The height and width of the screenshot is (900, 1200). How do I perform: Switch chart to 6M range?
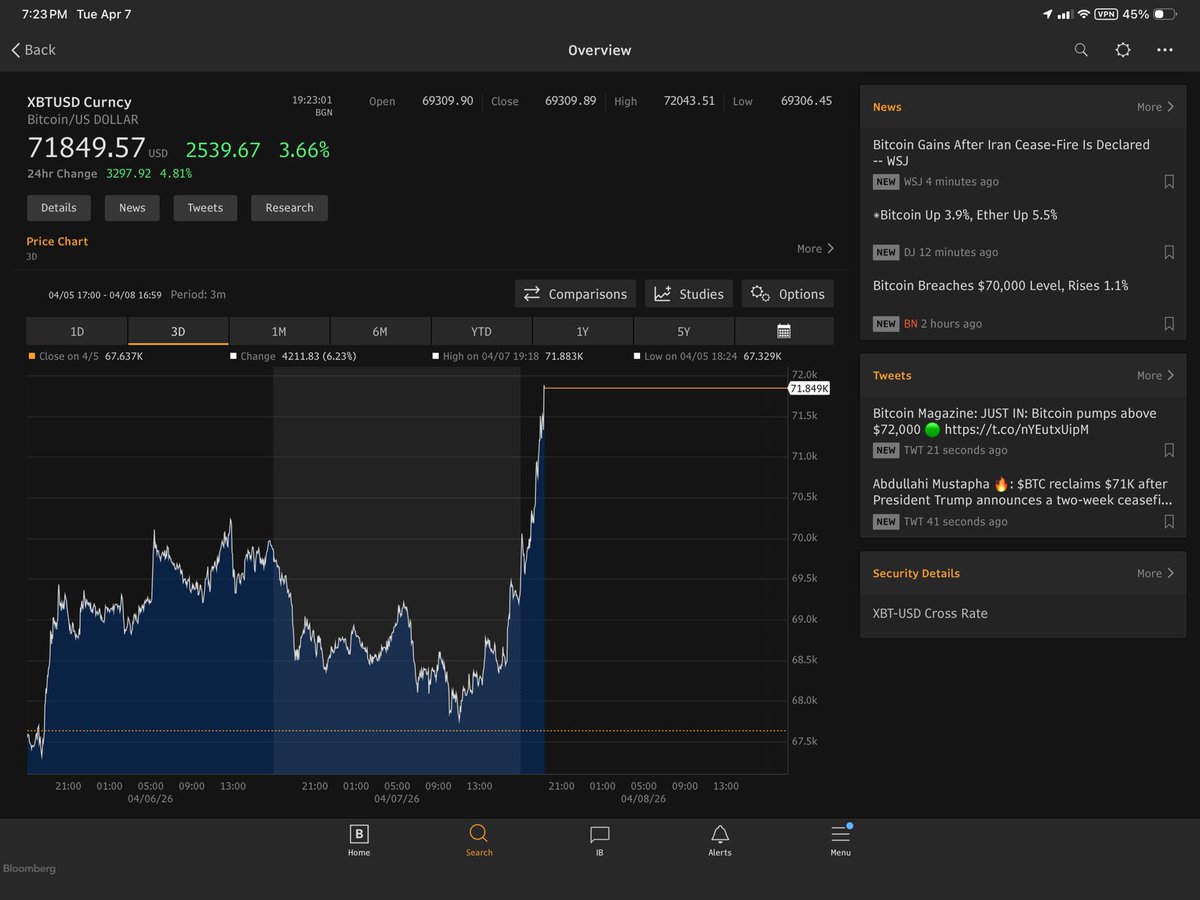(380, 331)
